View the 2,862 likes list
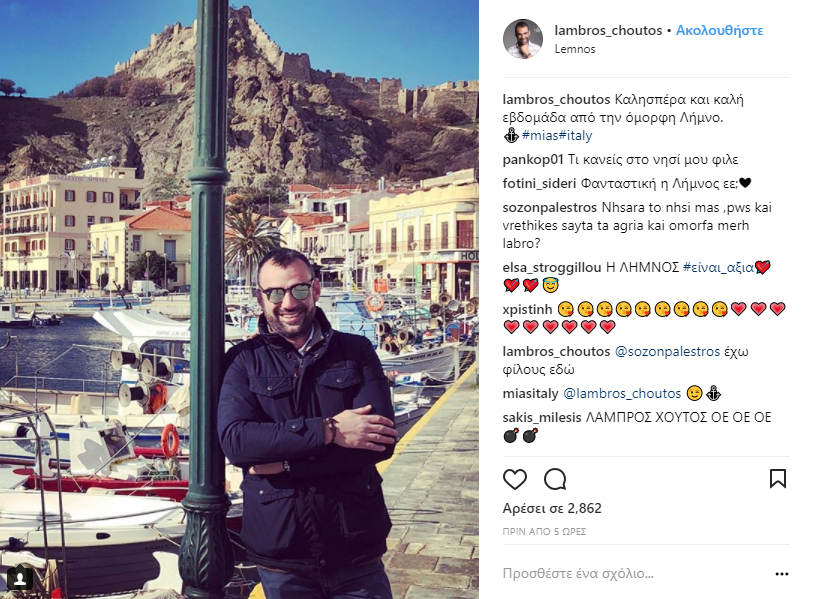The image size is (814, 599). 552,508
